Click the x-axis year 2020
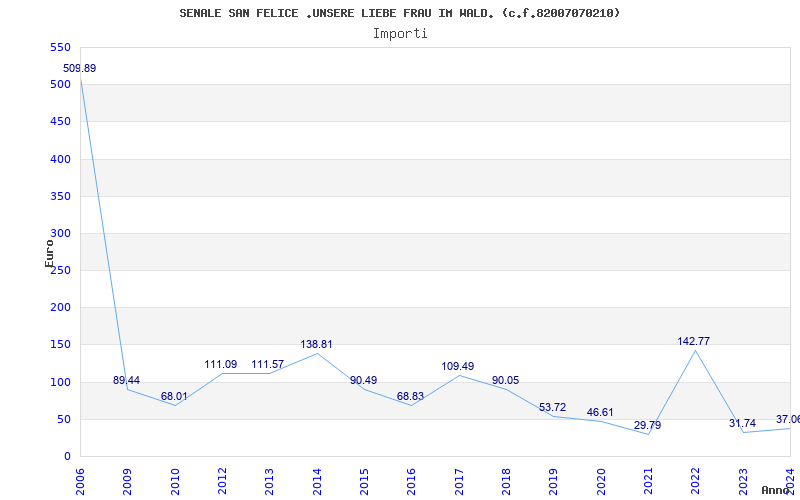The height and width of the screenshot is (500, 800). pyautogui.click(x=601, y=481)
